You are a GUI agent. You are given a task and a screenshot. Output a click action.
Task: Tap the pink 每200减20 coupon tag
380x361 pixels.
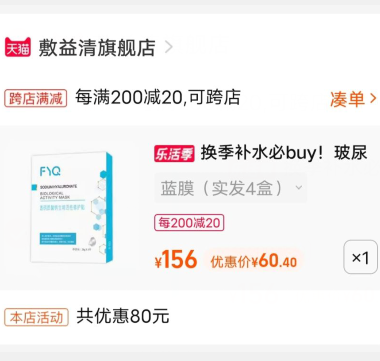tap(189, 223)
